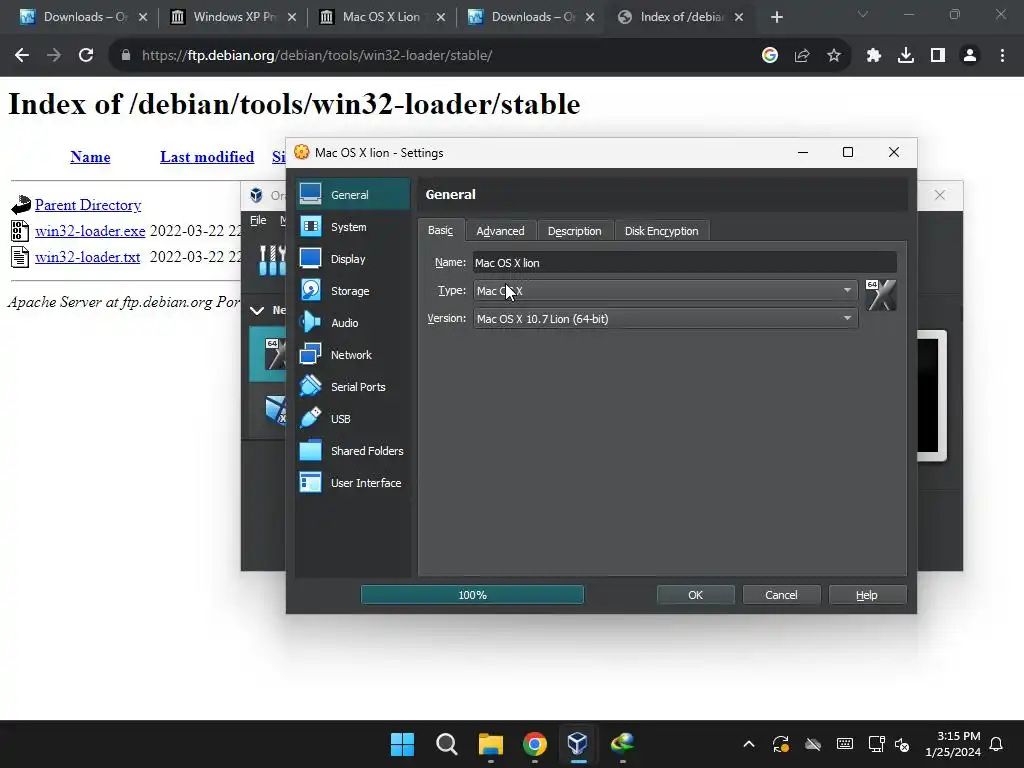Open taskbar Search
The height and width of the screenshot is (768, 1024).
point(447,744)
